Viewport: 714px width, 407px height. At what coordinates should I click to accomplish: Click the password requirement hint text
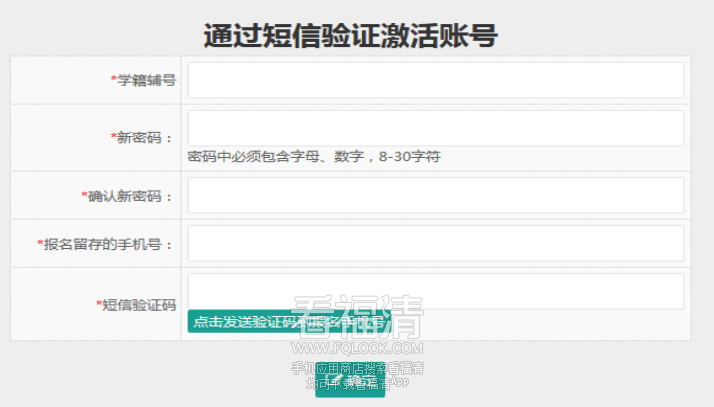point(314,157)
